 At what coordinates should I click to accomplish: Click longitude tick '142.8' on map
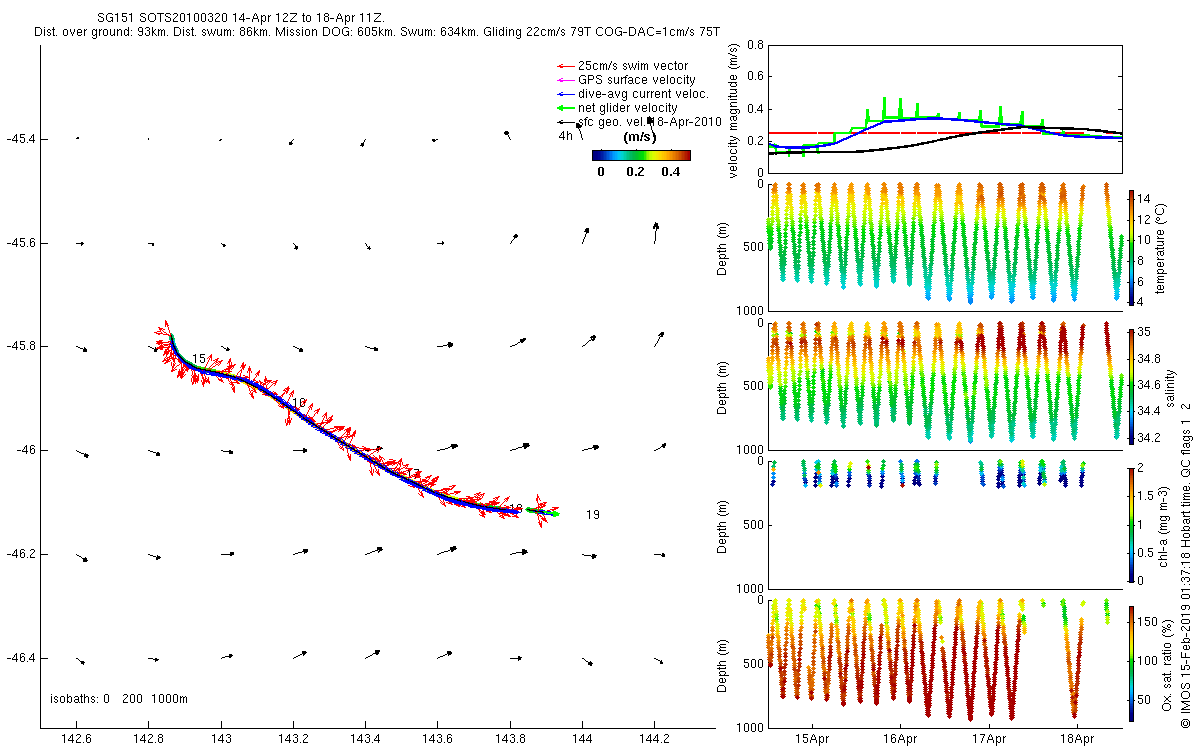click(148, 738)
